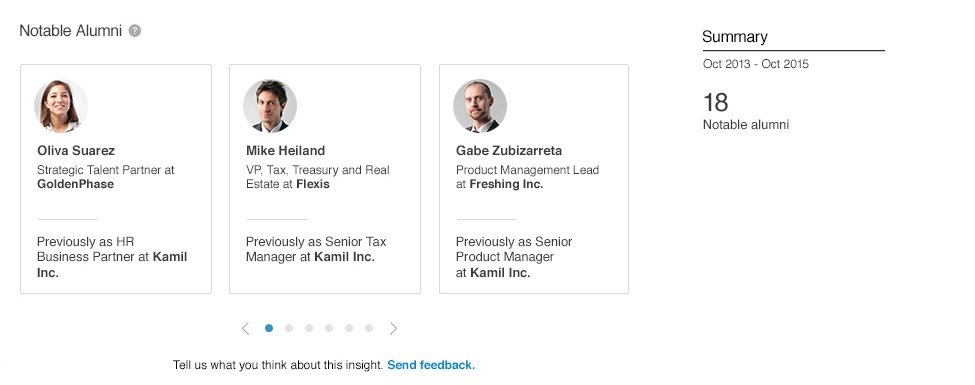The image size is (975, 385).
Task: Select the fifth carousel pagination dot
Action: point(349,328)
